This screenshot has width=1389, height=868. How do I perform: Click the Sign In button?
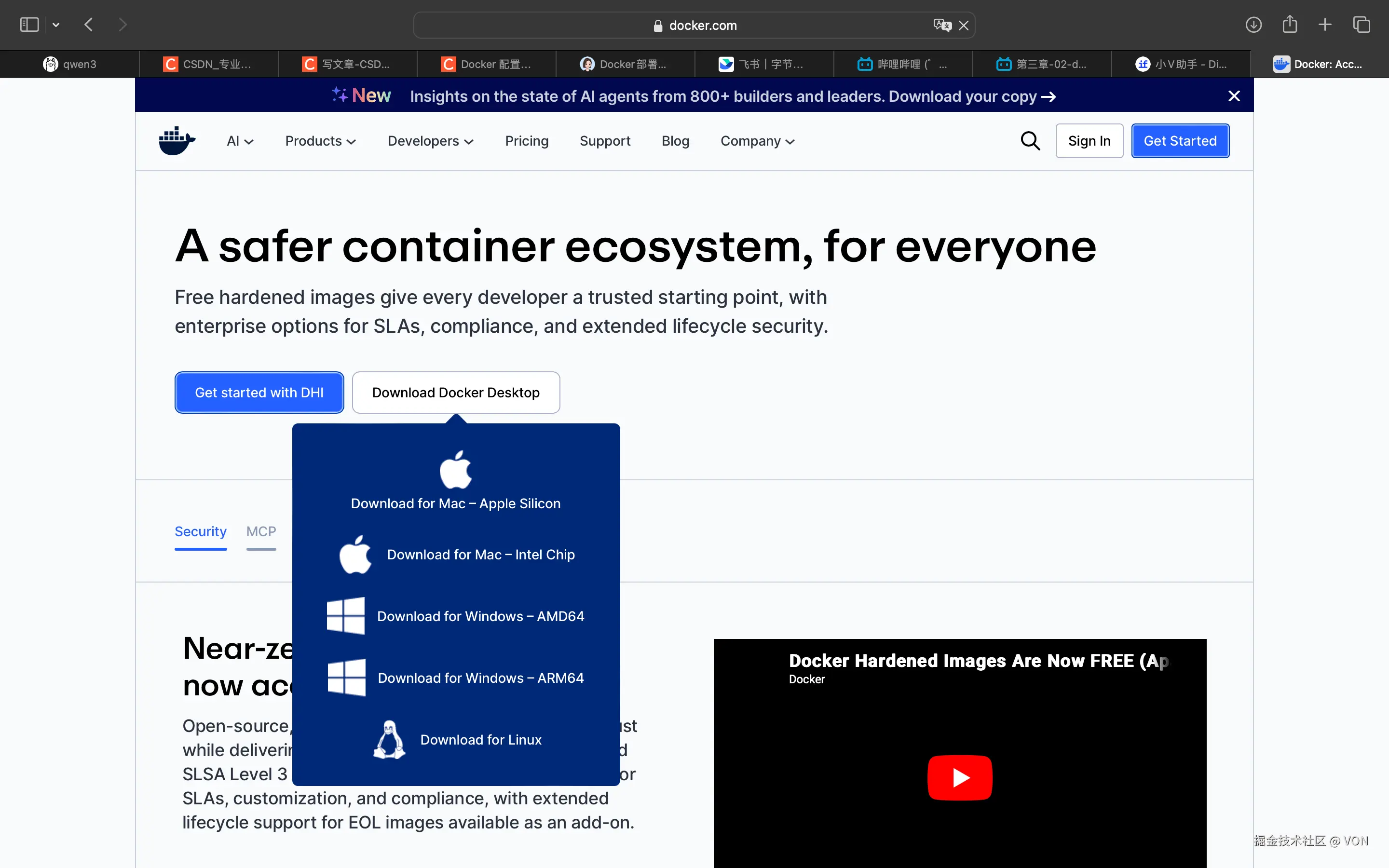point(1088,141)
